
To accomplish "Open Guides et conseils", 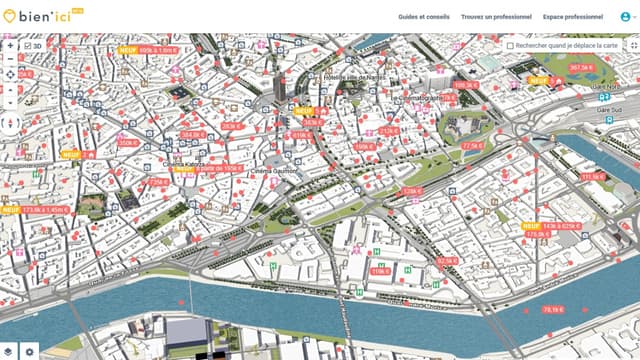I will 424,17.
